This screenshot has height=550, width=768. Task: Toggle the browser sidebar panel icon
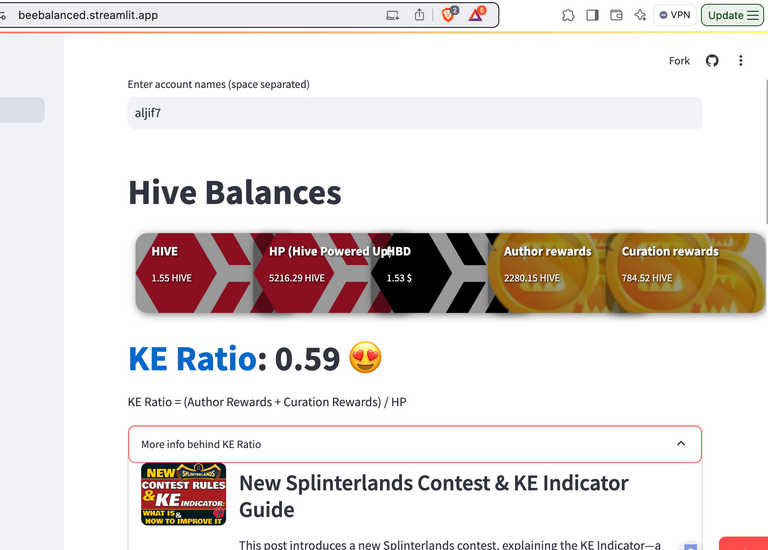[593, 15]
